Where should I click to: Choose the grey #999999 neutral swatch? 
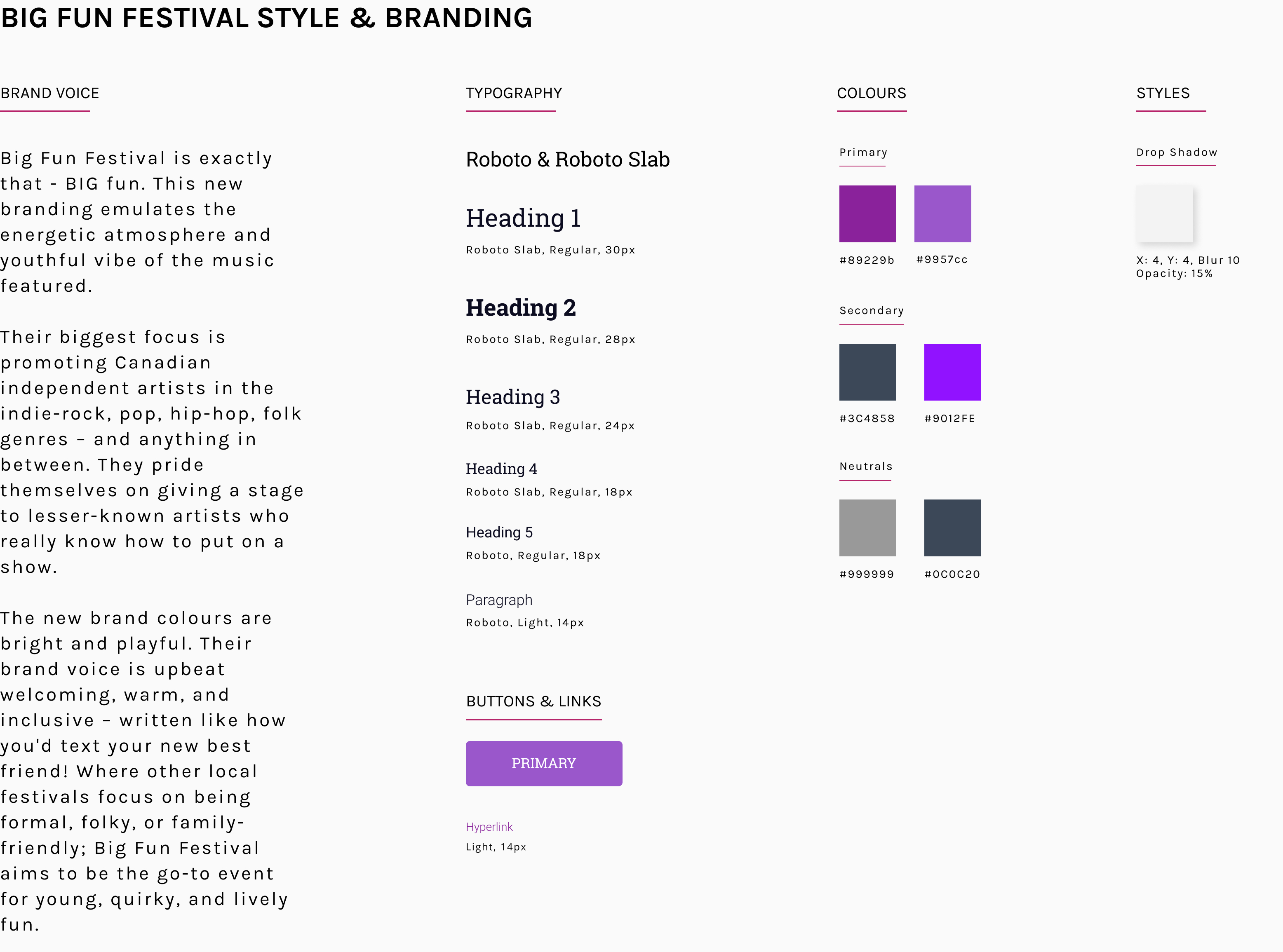(867, 528)
